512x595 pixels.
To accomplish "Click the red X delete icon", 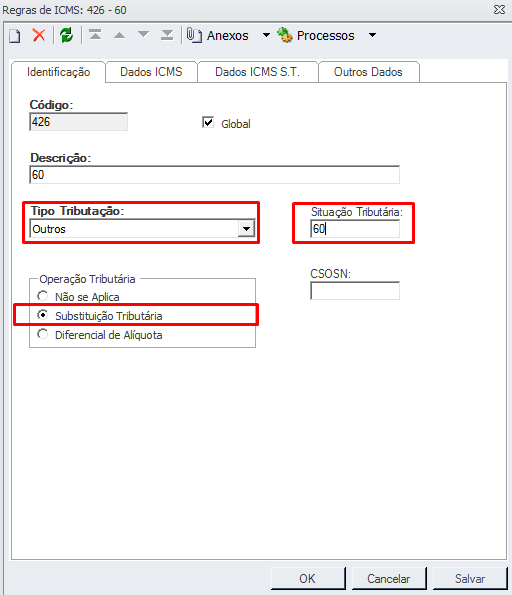I will [39, 35].
